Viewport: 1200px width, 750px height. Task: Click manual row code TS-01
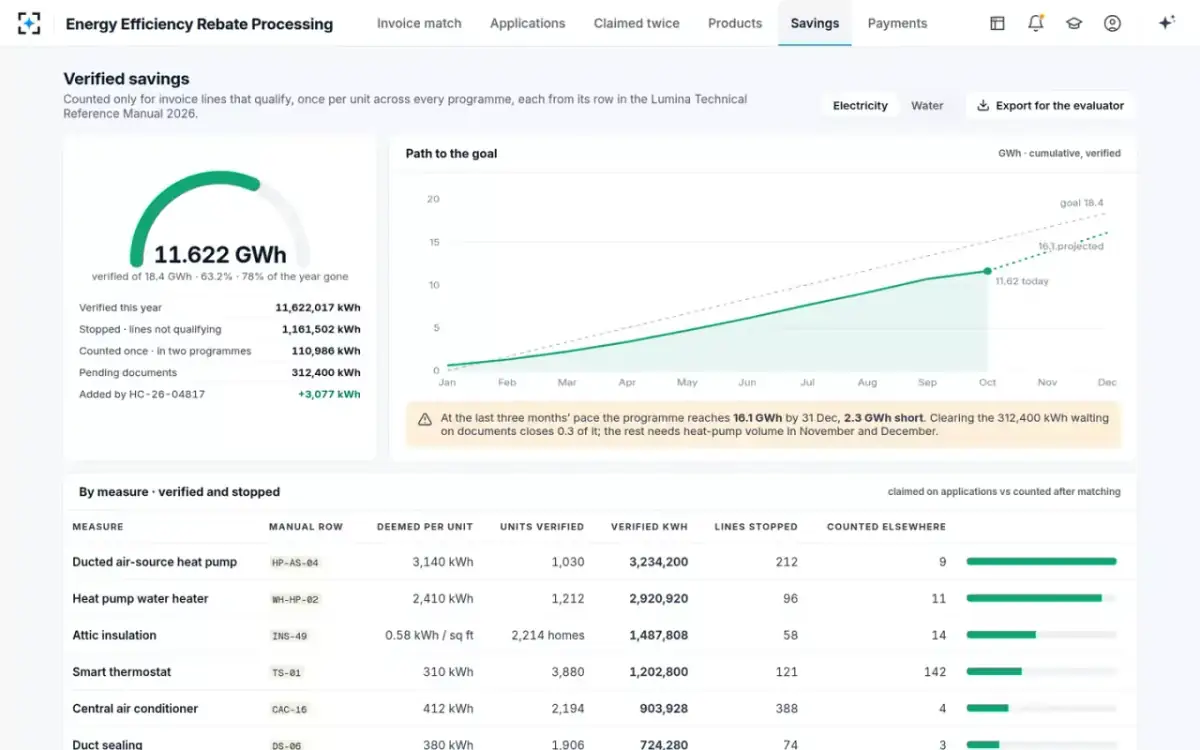pyautogui.click(x=286, y=673)
